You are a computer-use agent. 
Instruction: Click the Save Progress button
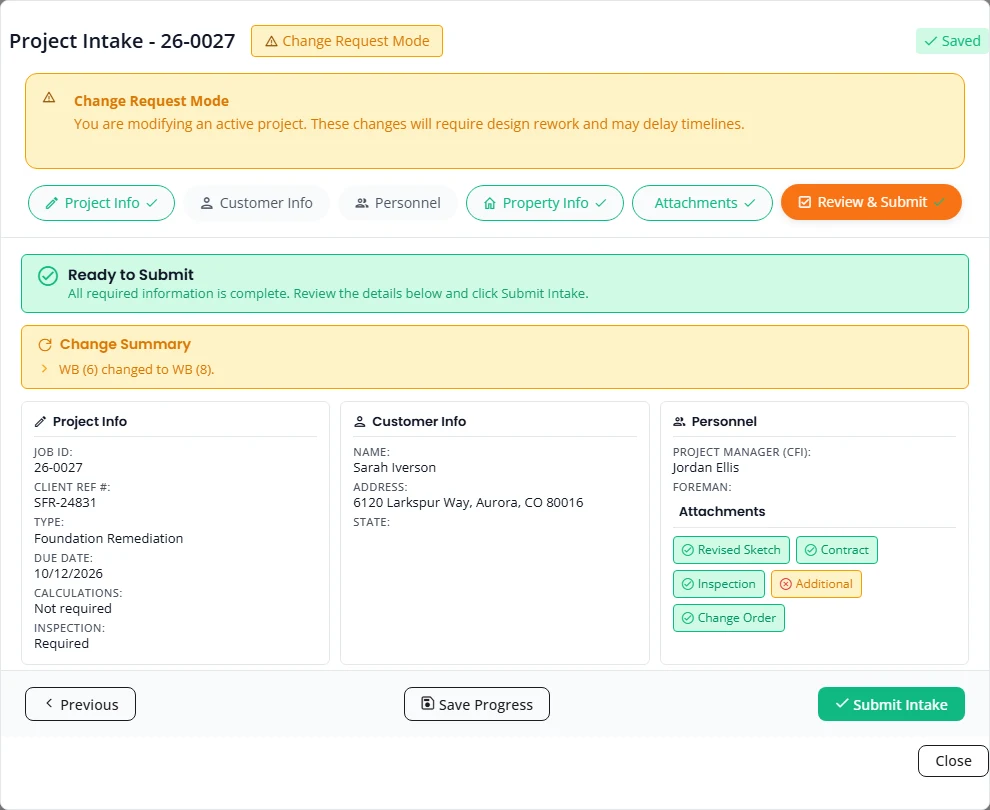(x=477, y=704)
